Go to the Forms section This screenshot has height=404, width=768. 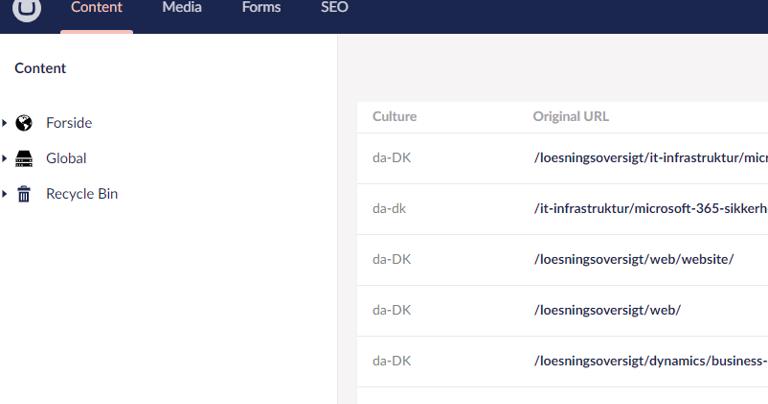pyautogui.click(x=261, y=8)
